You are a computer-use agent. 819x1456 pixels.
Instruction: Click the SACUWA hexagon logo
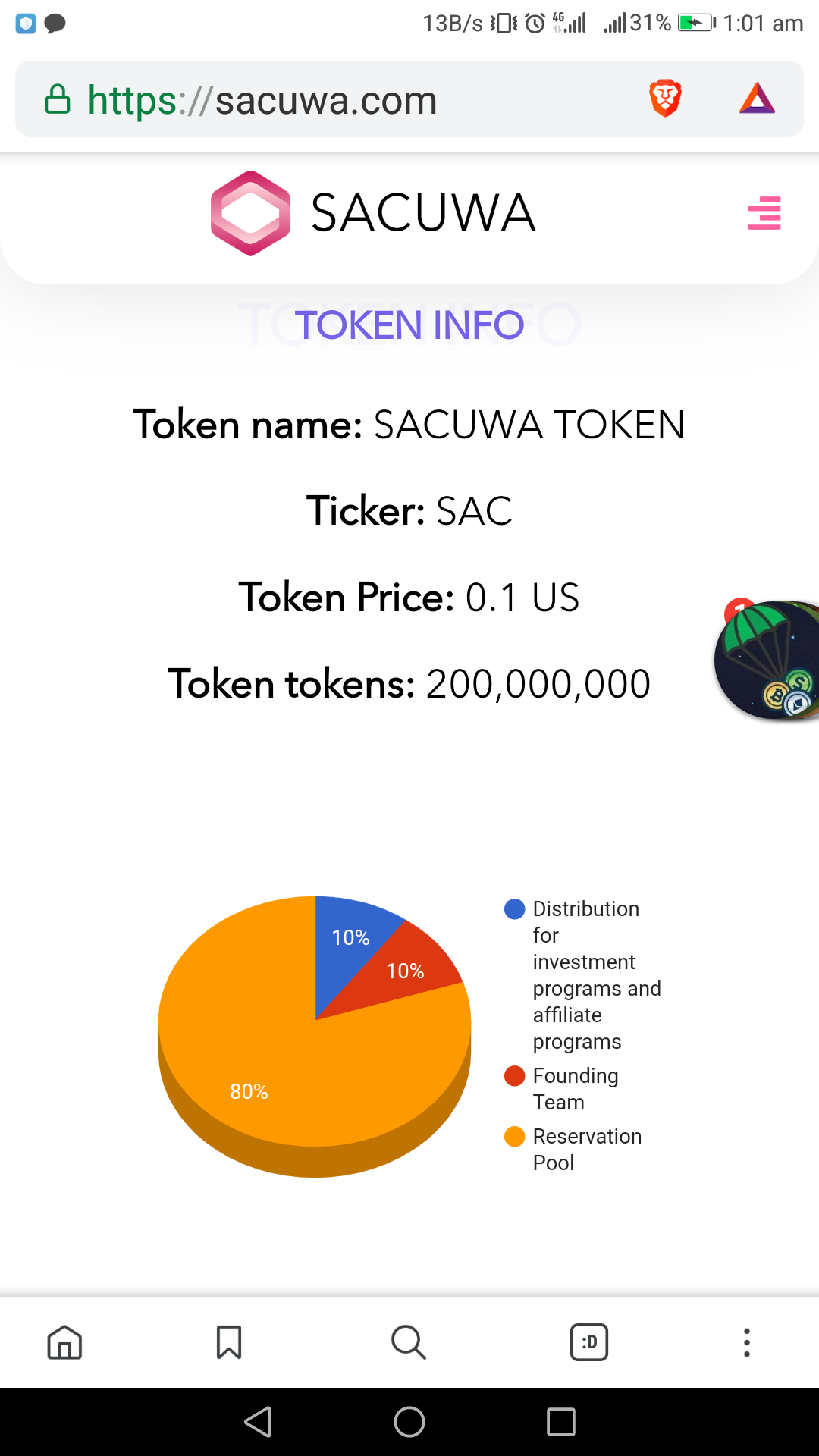(250, 213)
